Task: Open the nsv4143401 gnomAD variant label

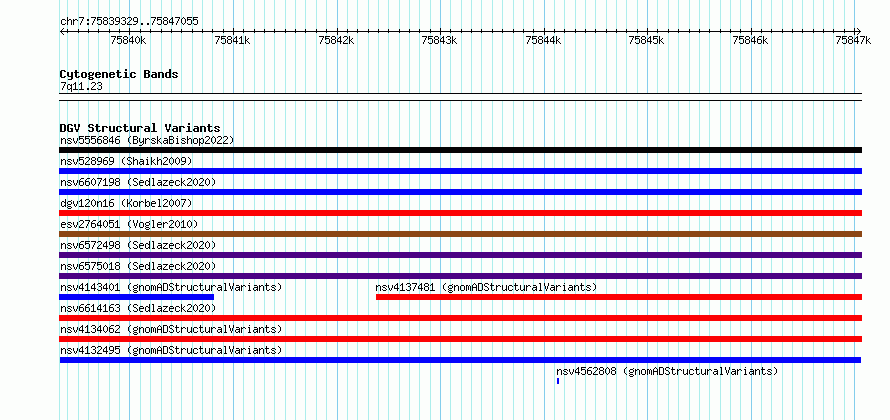Action: (171, 287)
